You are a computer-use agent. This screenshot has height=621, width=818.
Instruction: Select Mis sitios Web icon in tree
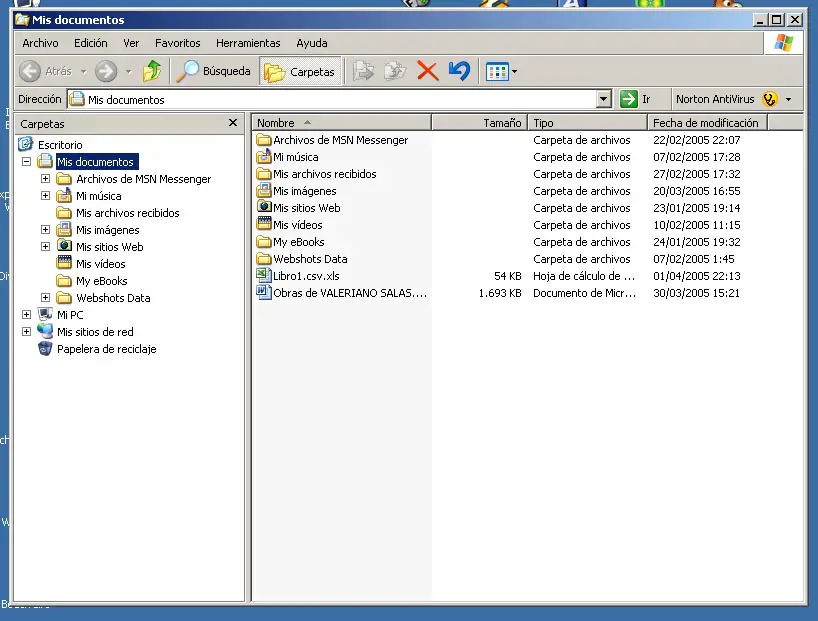(x=64, y=246)
